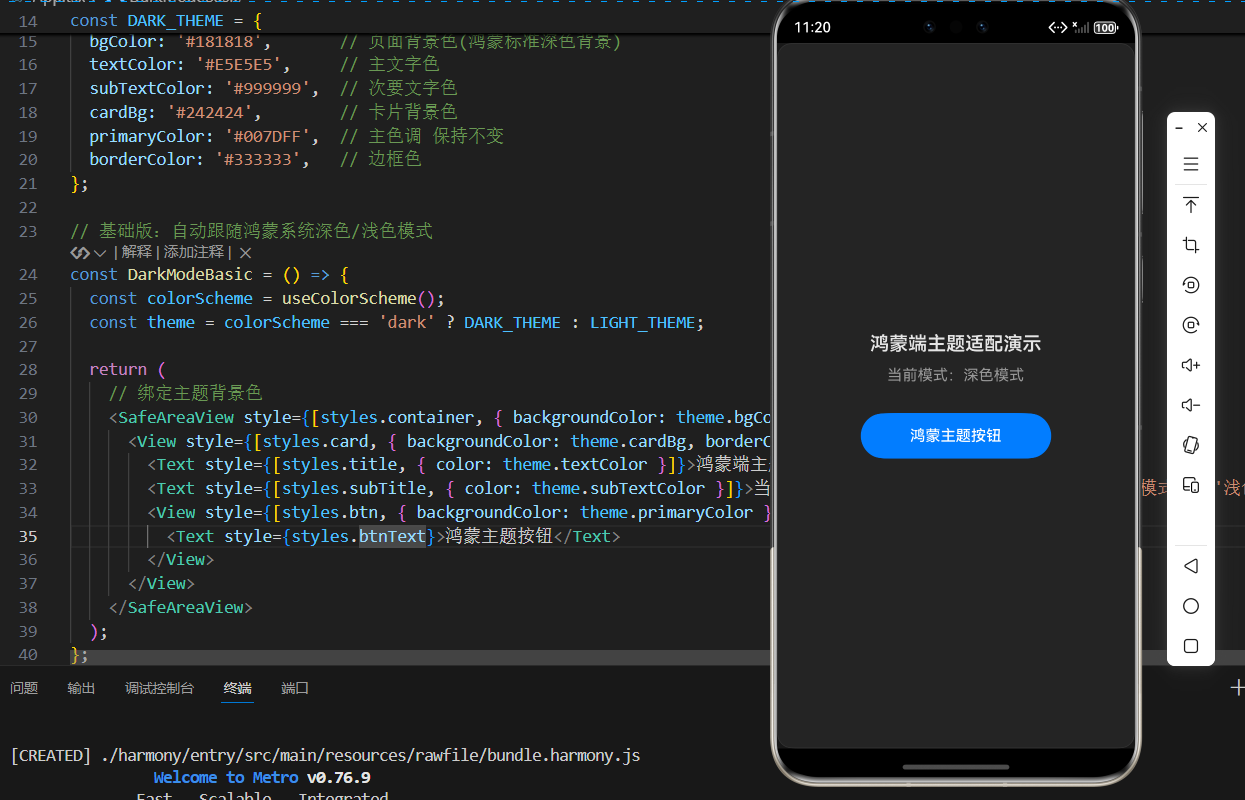1245x800 pixels.
Task: Click the // 绑定主题背景色 comment
Action: pyautogui.click(x=185, y=393)
